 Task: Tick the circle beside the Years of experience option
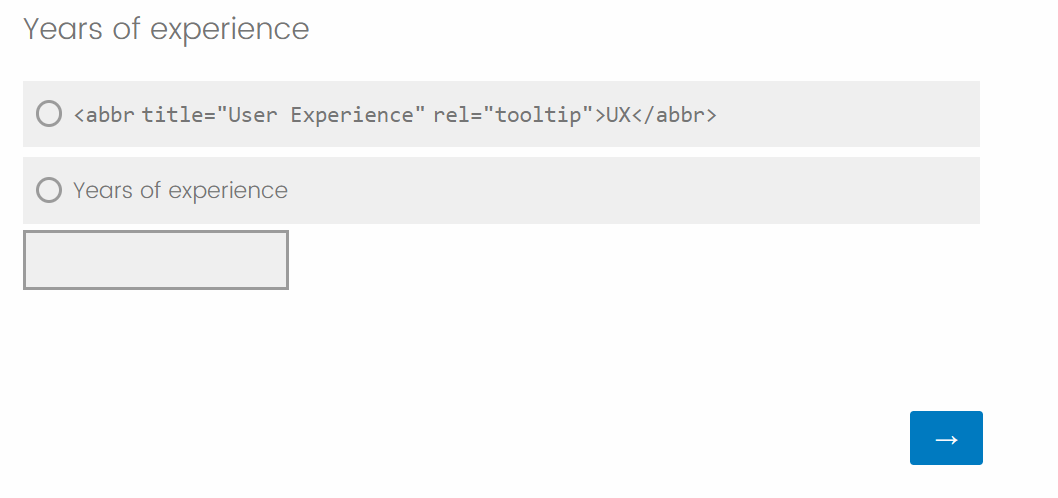click(x=49, y=190)
